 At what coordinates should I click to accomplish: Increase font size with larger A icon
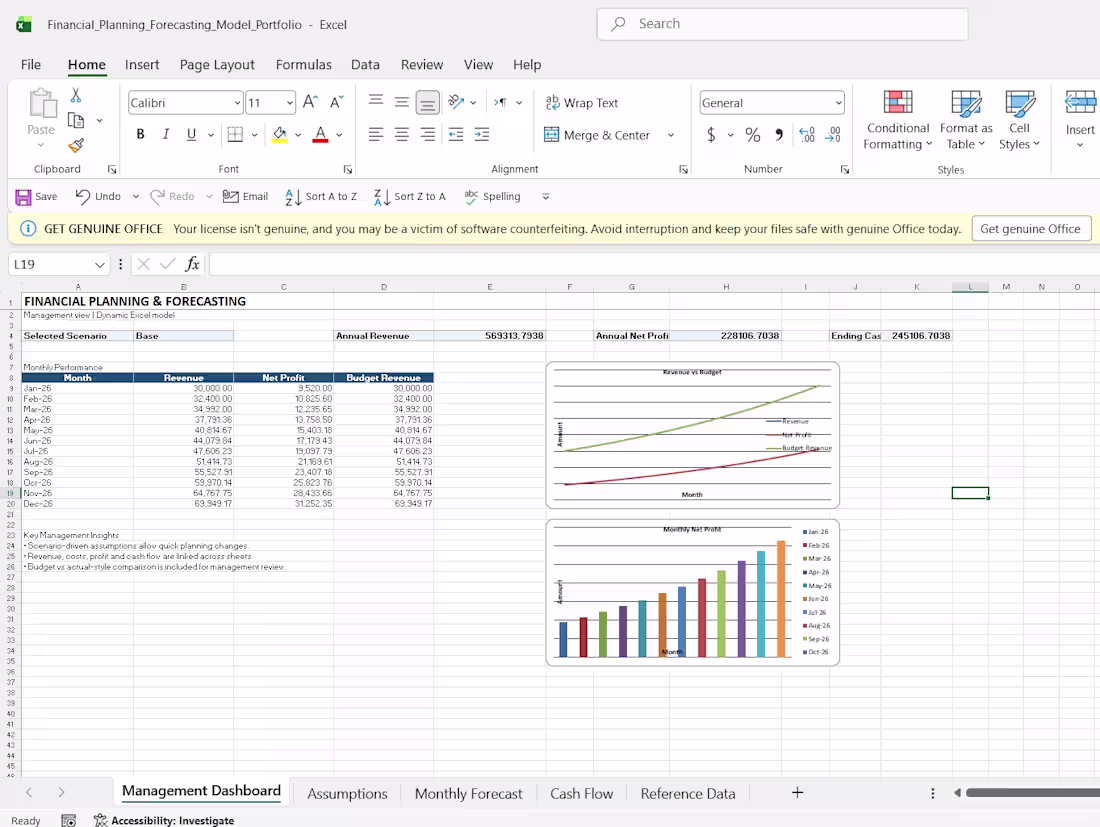coord(310,102)
